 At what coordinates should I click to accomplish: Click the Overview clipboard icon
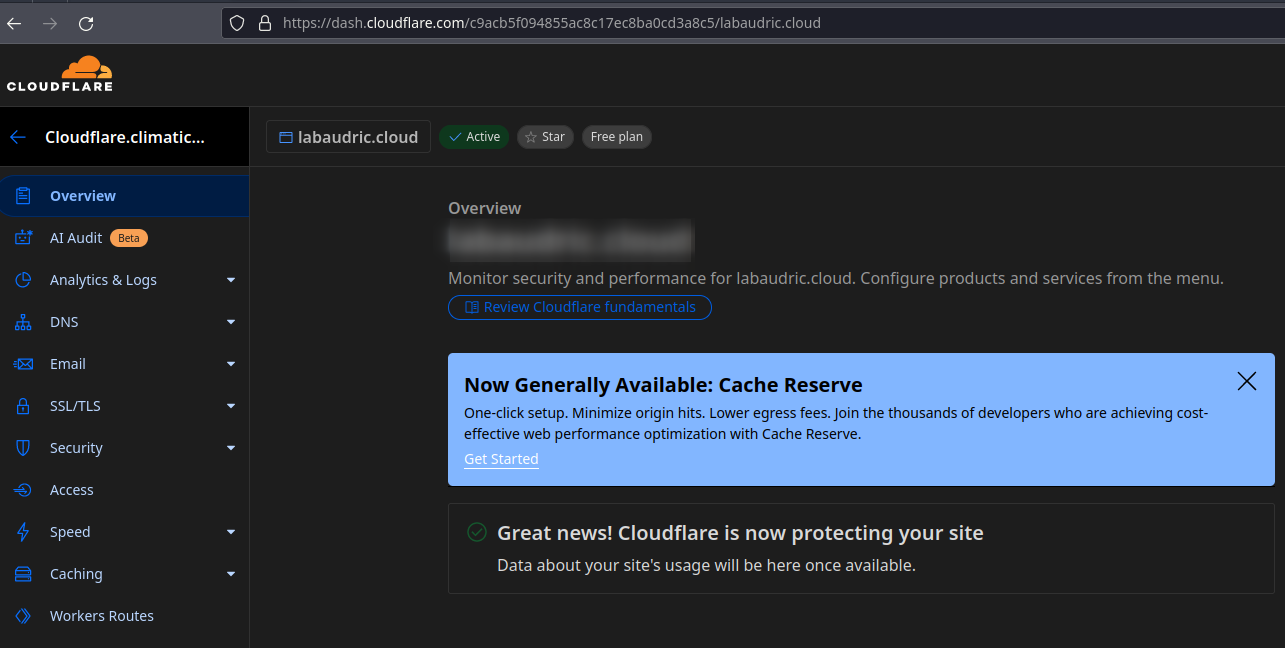(x=23, y=196)
